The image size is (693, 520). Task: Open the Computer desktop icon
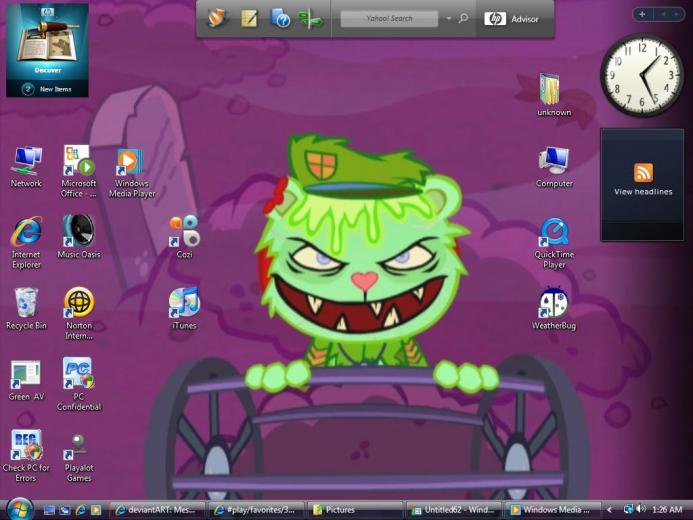[554, 167]
